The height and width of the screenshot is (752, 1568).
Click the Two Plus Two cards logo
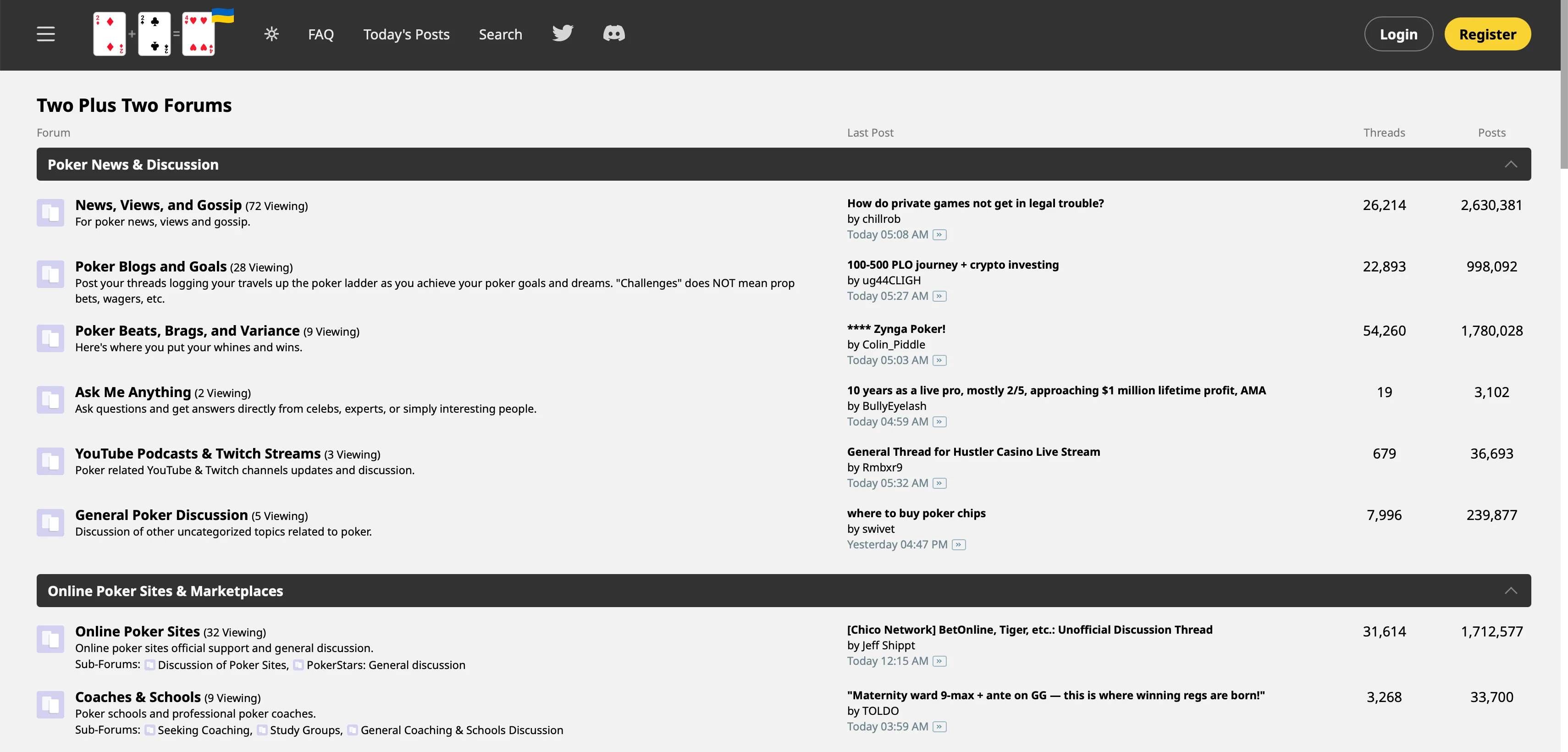point(155,34)
